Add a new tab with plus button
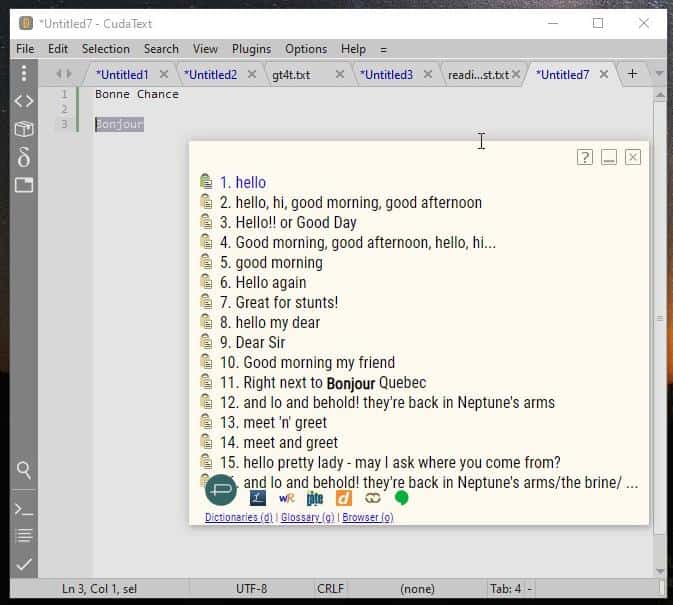The width and height of the screenshot is (673, 605). (632, 74)
